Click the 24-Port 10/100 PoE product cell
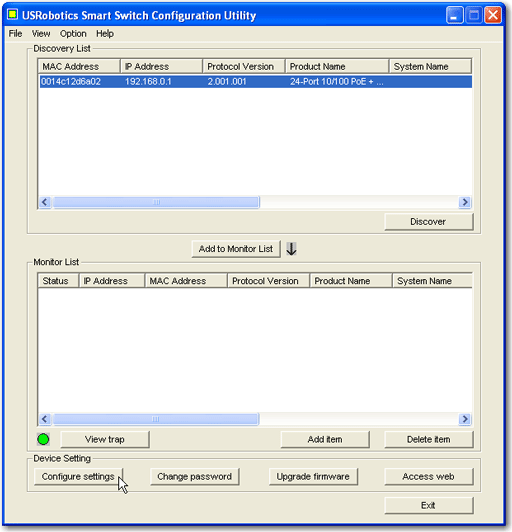 pyautogui.click(x=336, y=82)
